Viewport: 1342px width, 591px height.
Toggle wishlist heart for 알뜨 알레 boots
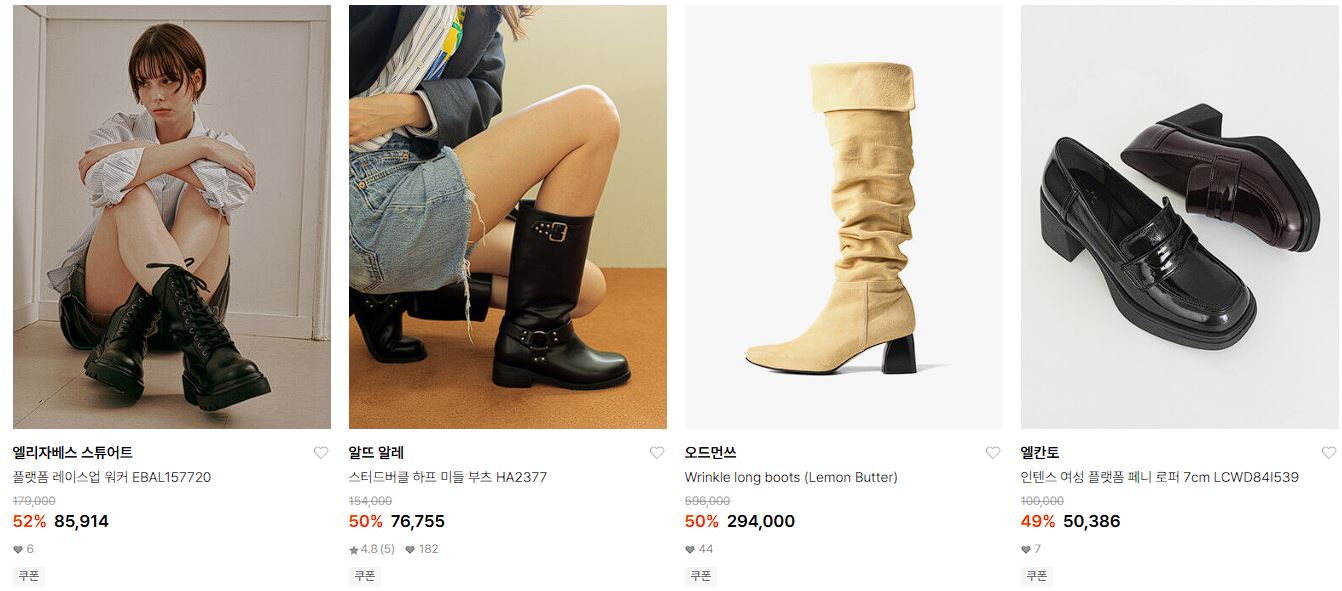click(x=657, y=453)
